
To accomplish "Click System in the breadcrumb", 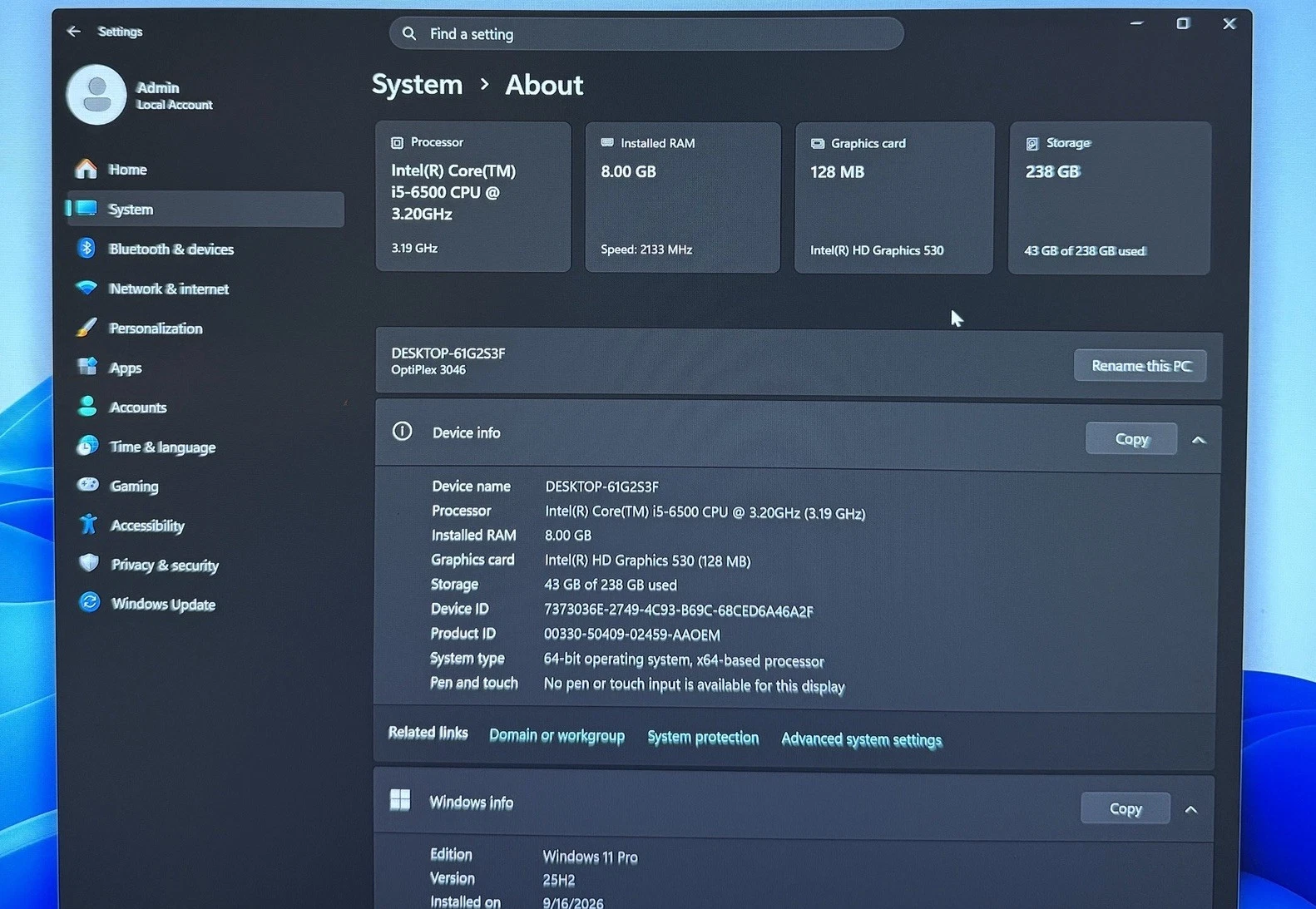I will 417,85.
